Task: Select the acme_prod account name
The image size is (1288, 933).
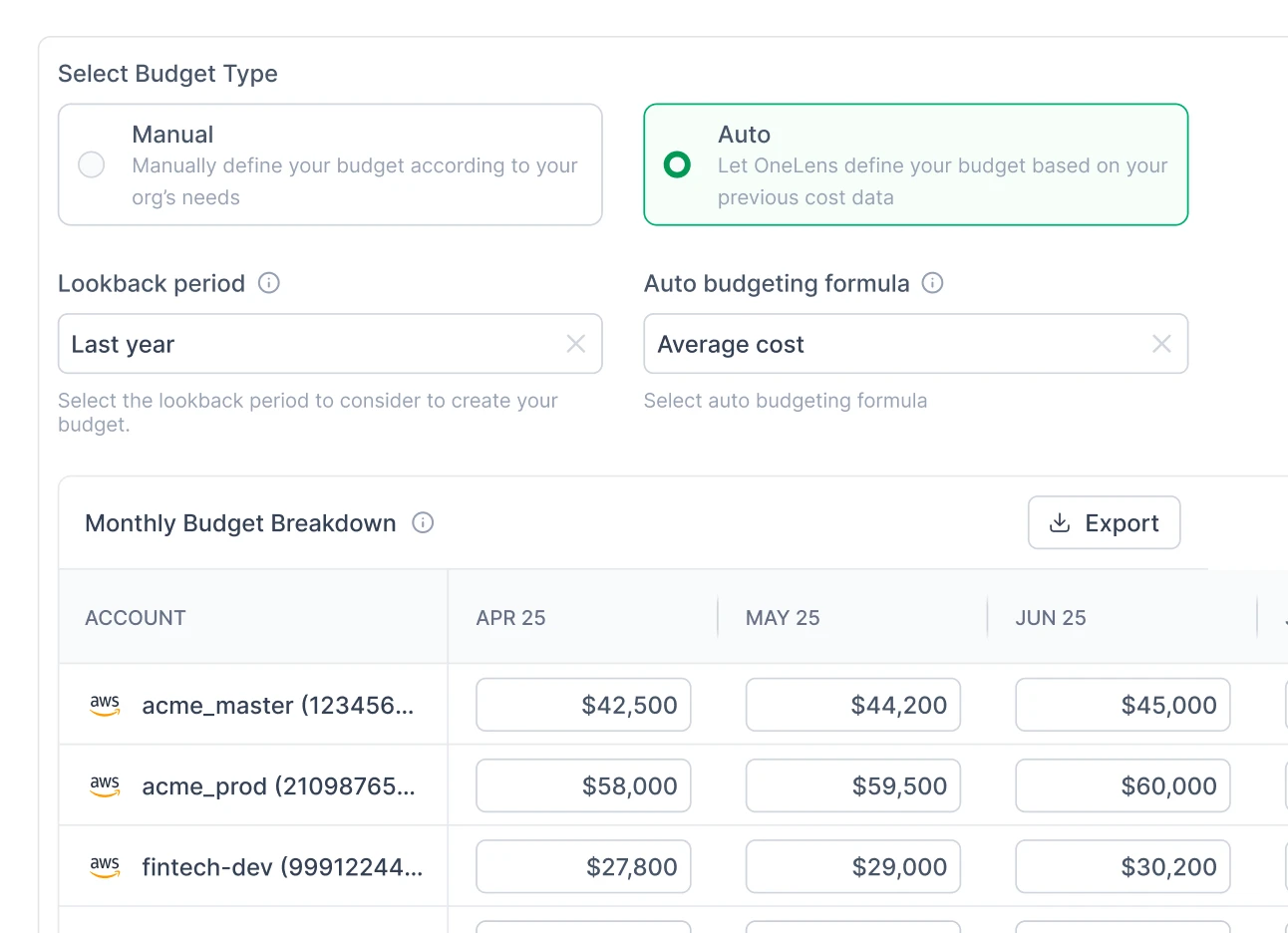Action: (x=279, y=786)
